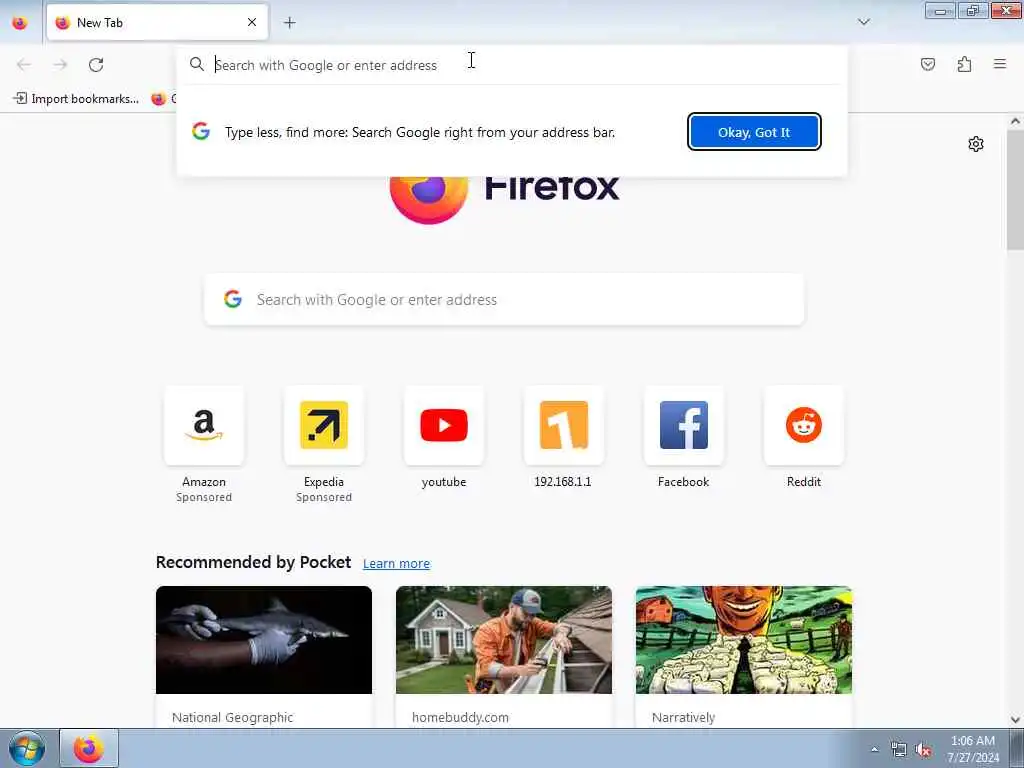This screenshot has width=1024, height=768.
Task: Reload the current page
Action: tap(96, 65)
